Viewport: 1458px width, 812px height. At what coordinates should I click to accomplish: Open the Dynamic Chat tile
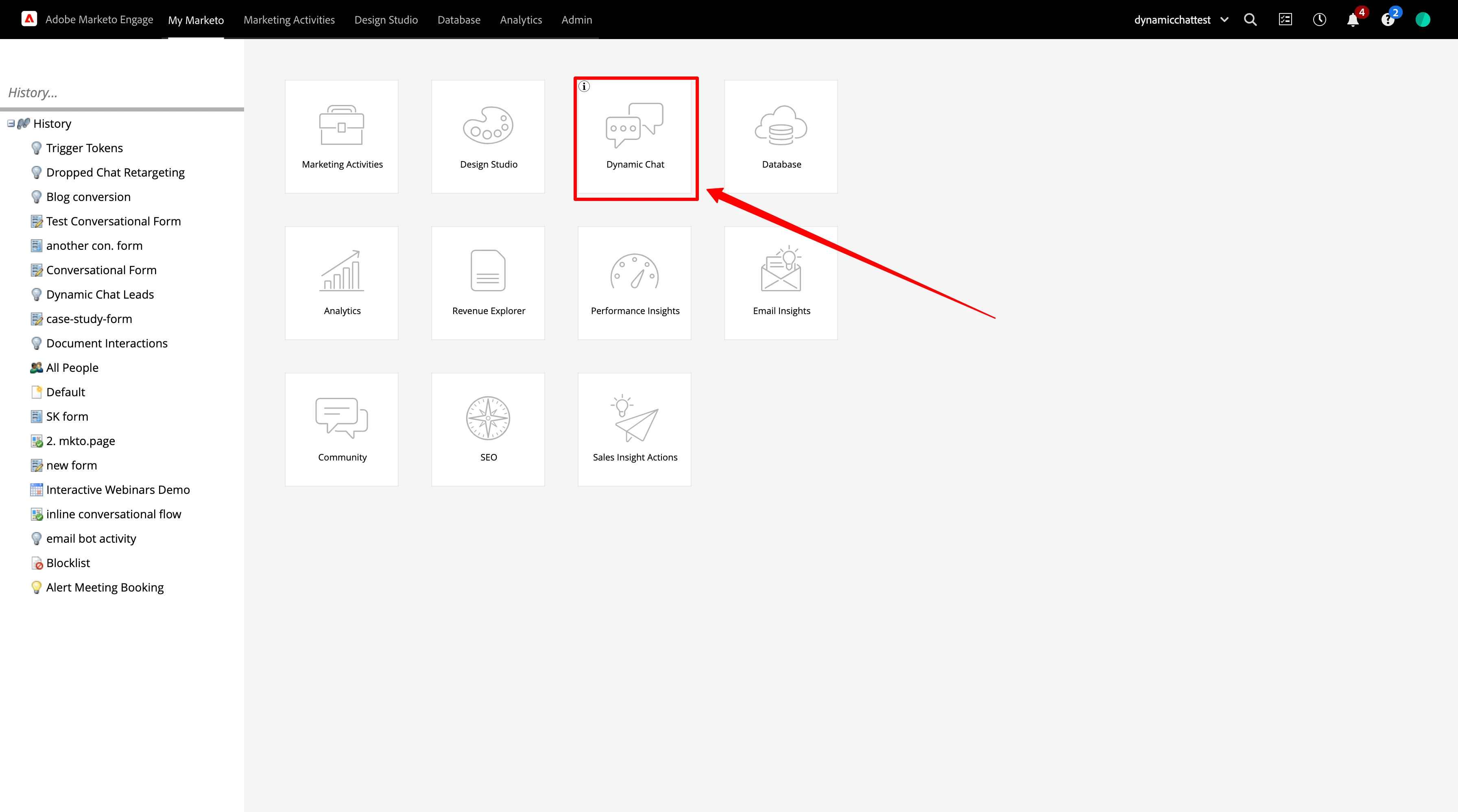click(635, 137)
